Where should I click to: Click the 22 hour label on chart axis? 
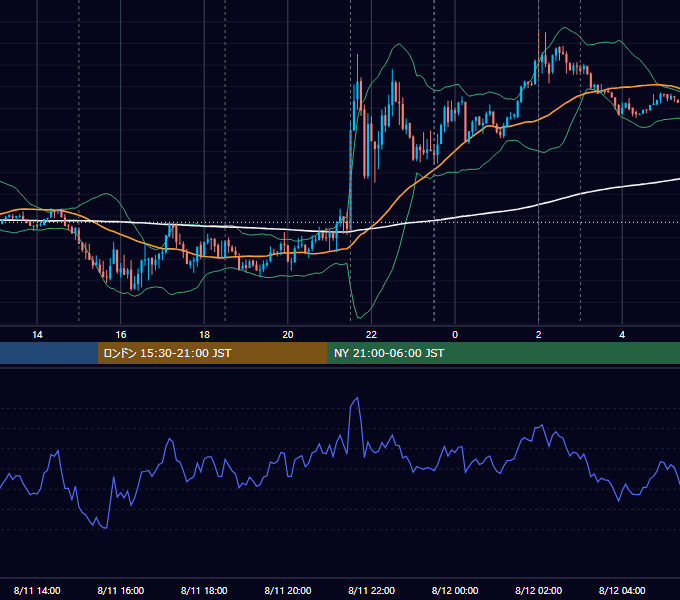[x=371, y=335]
